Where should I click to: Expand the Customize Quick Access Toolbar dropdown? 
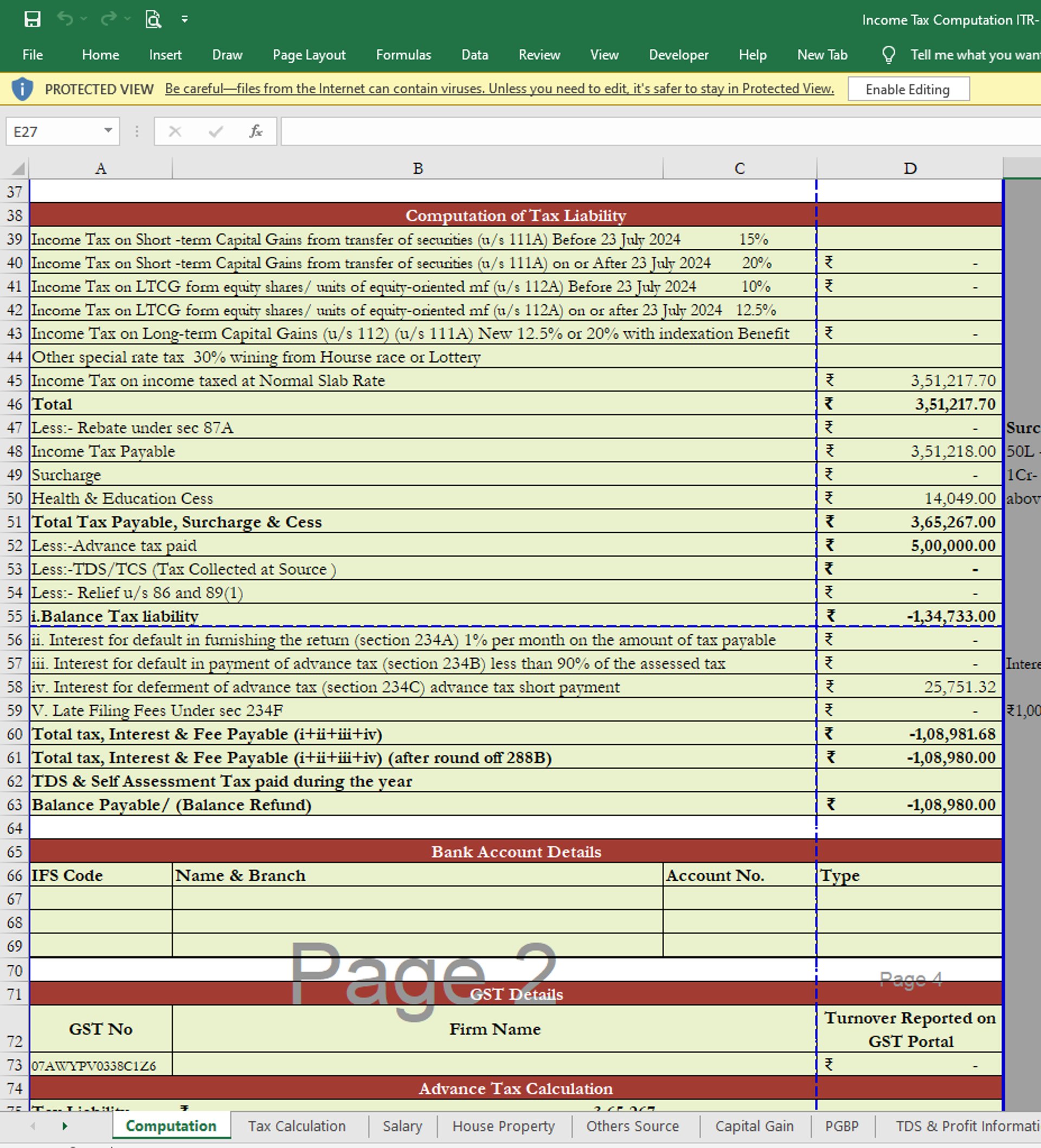(184, 20)
